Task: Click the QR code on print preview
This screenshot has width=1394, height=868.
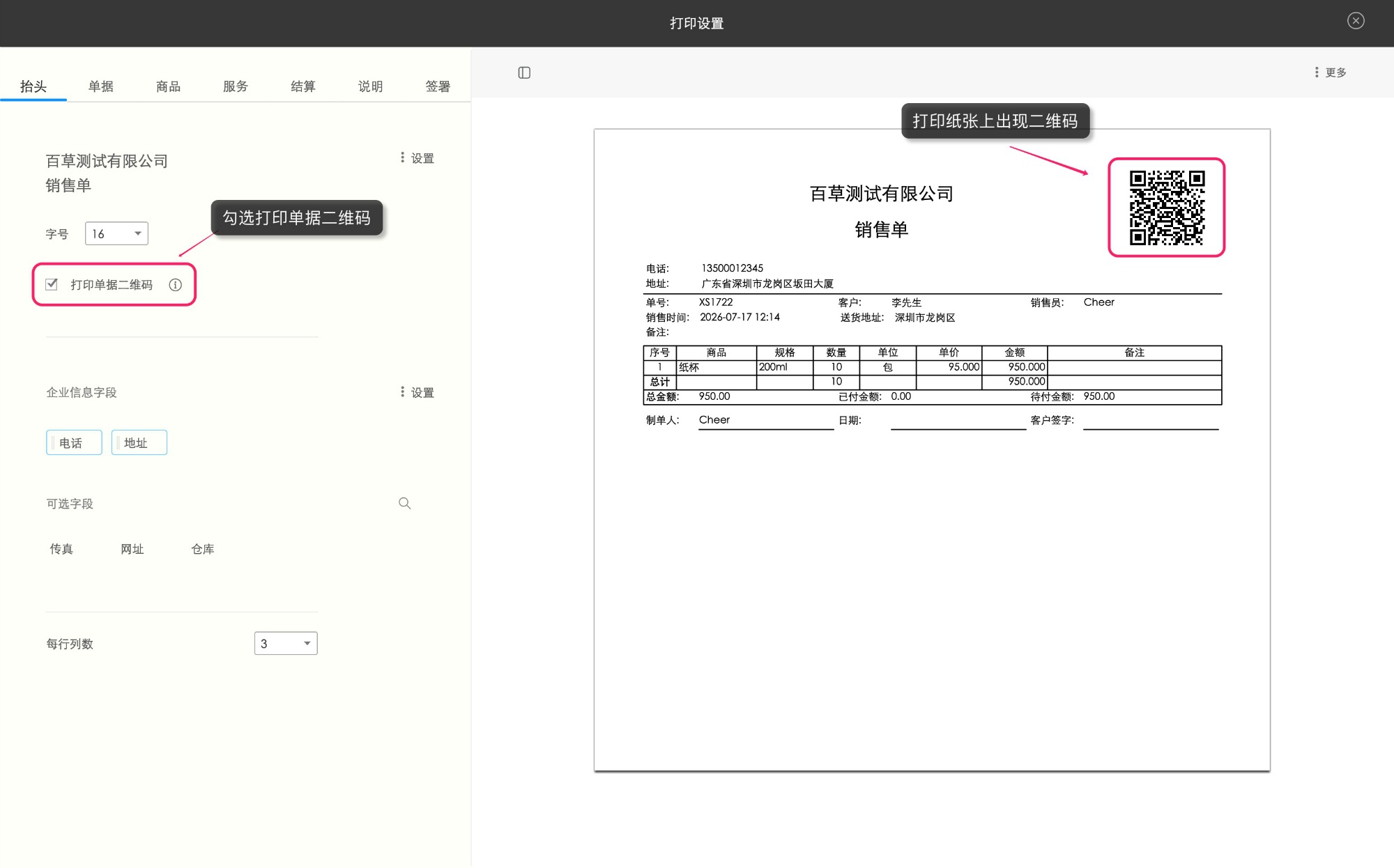Action: coord(1167,208)
